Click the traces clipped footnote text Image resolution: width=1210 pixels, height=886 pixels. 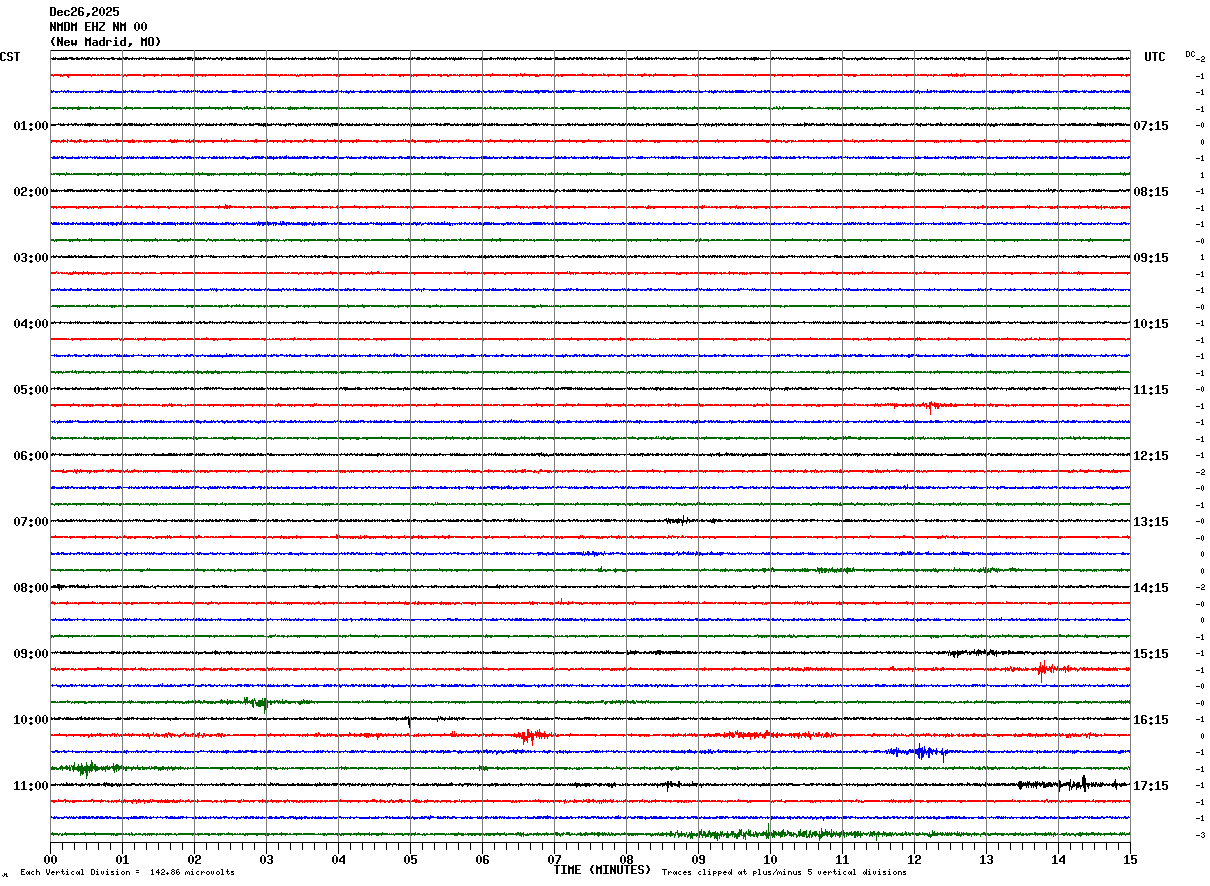(784, 873)
